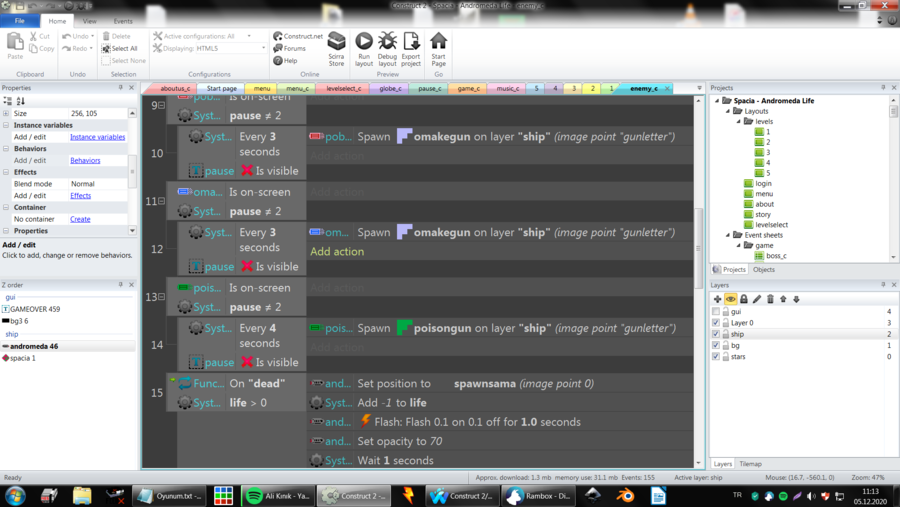Open Blender icon in taskbar

click(x=626, y=496)
